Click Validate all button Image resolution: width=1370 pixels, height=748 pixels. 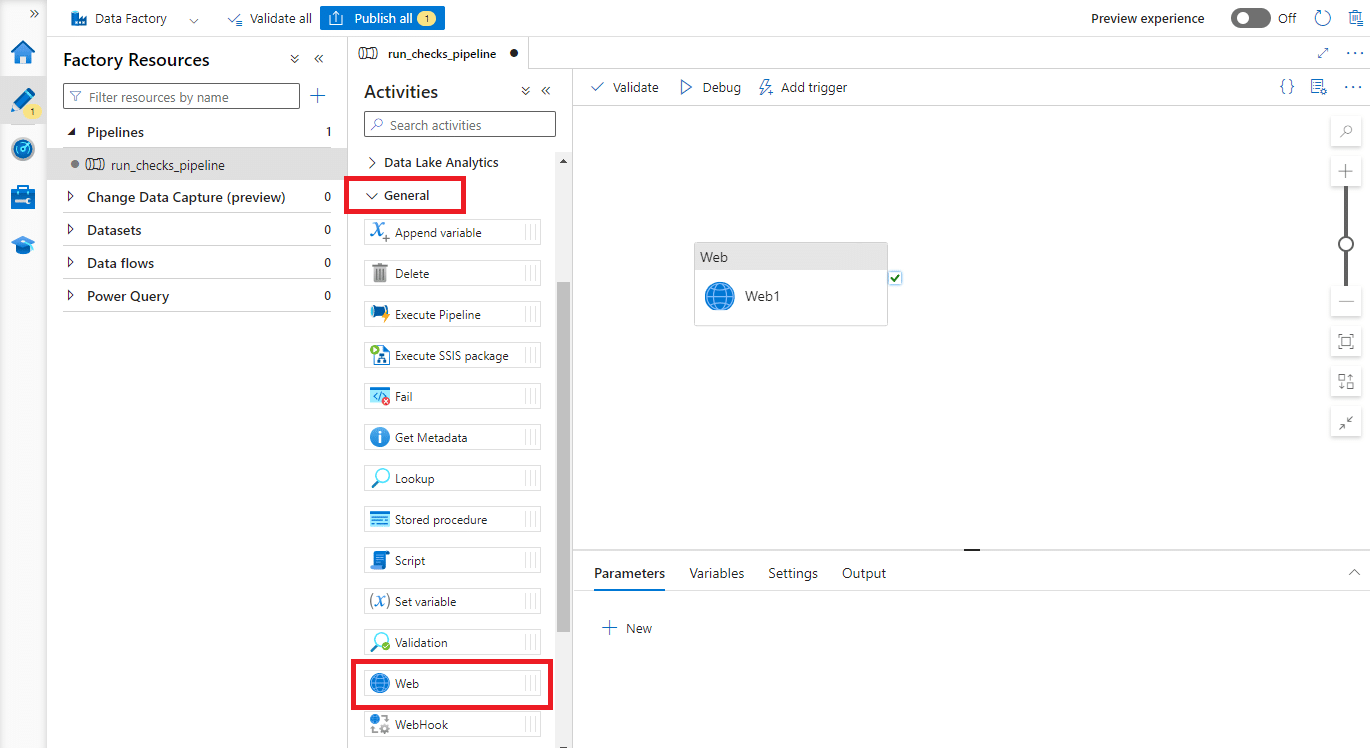point(270,18)
